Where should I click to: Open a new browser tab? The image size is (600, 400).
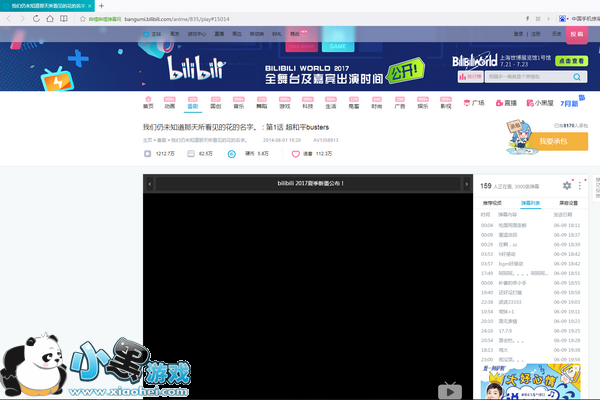pos(101,6)
